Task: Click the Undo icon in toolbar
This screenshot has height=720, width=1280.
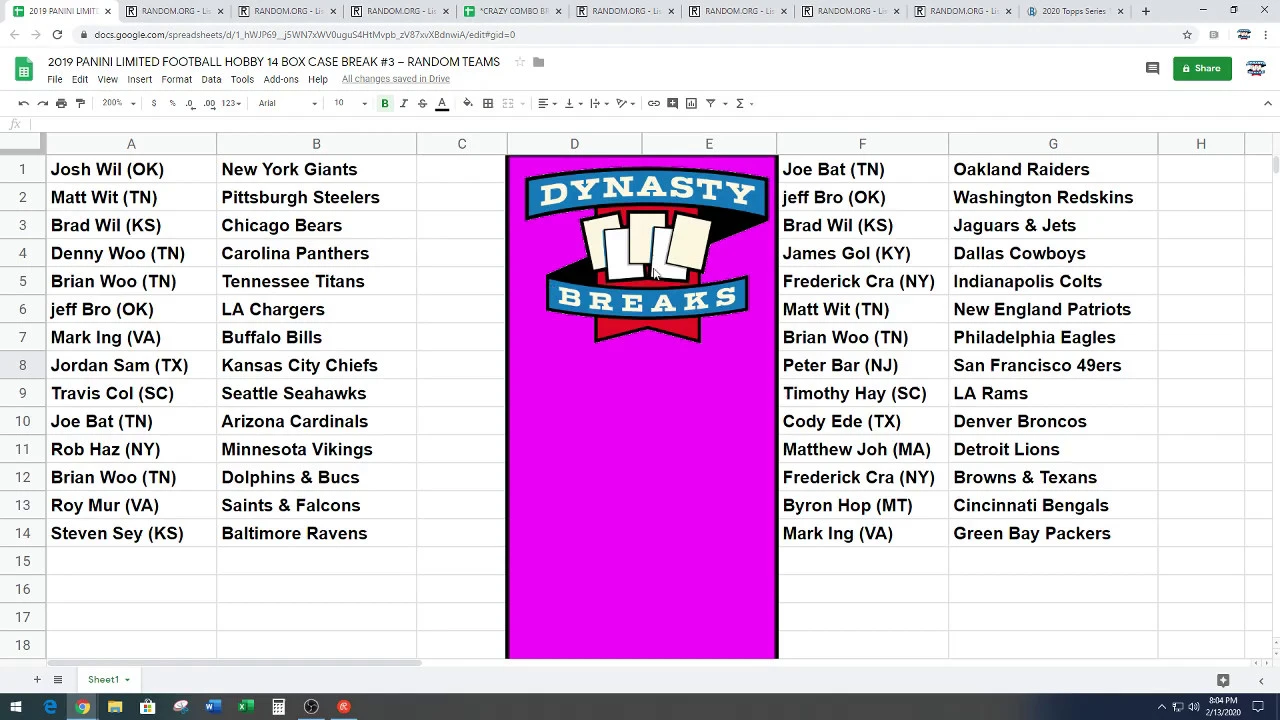Action: click(23, 103)
